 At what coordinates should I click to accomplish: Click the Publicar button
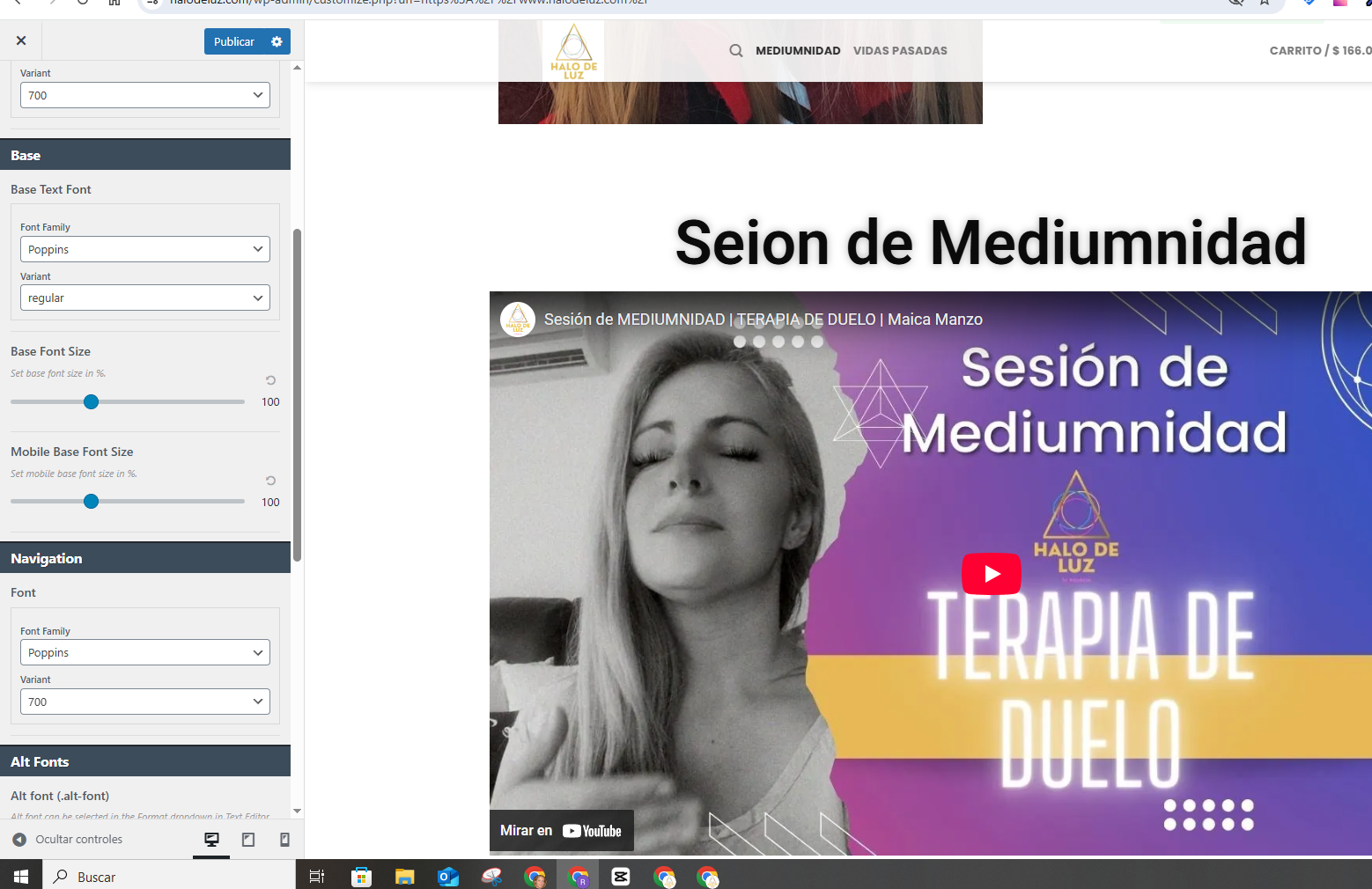pos(233,41)
